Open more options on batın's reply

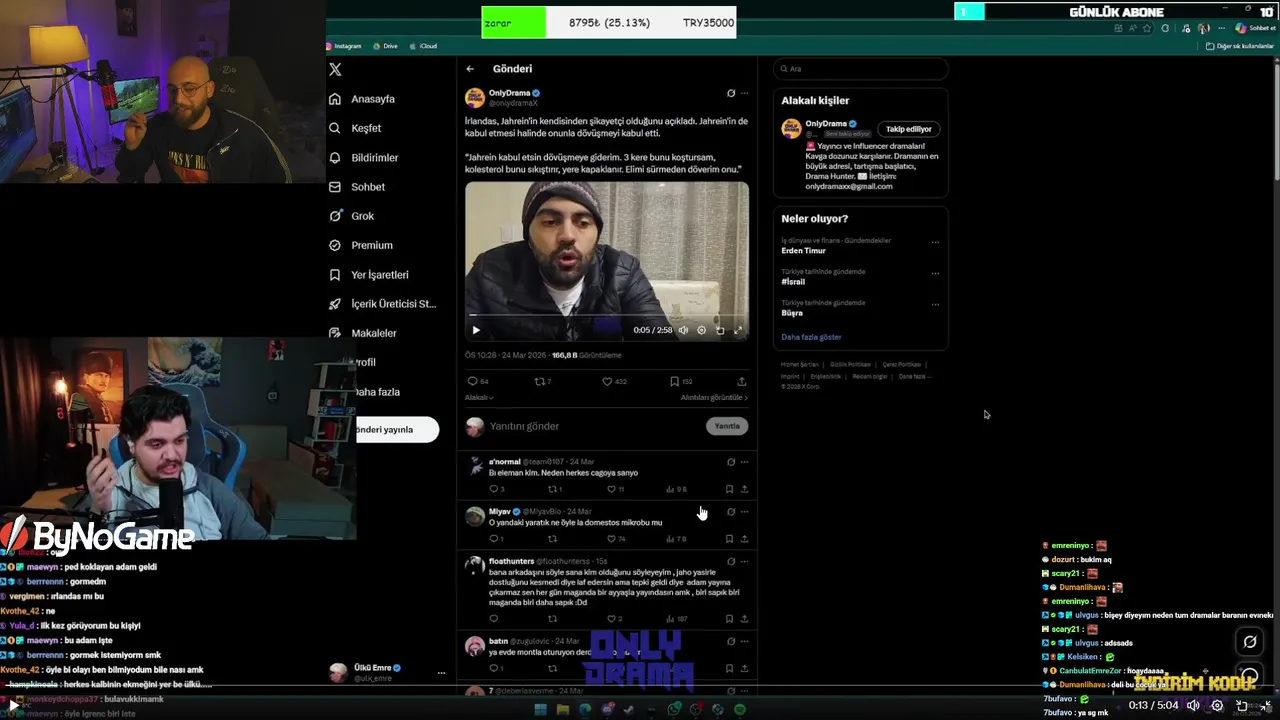point(744,641)
